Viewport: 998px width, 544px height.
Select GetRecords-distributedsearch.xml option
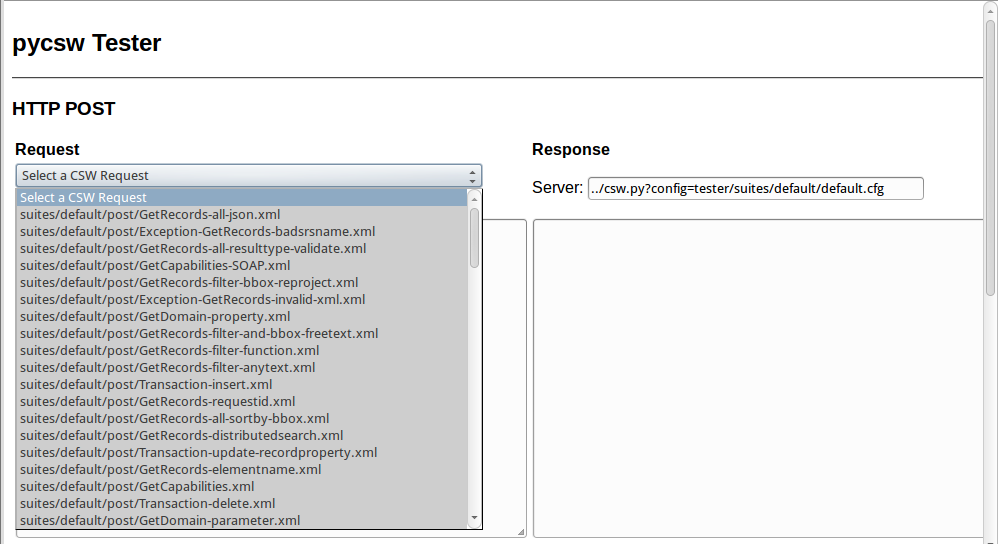point(242,435)
